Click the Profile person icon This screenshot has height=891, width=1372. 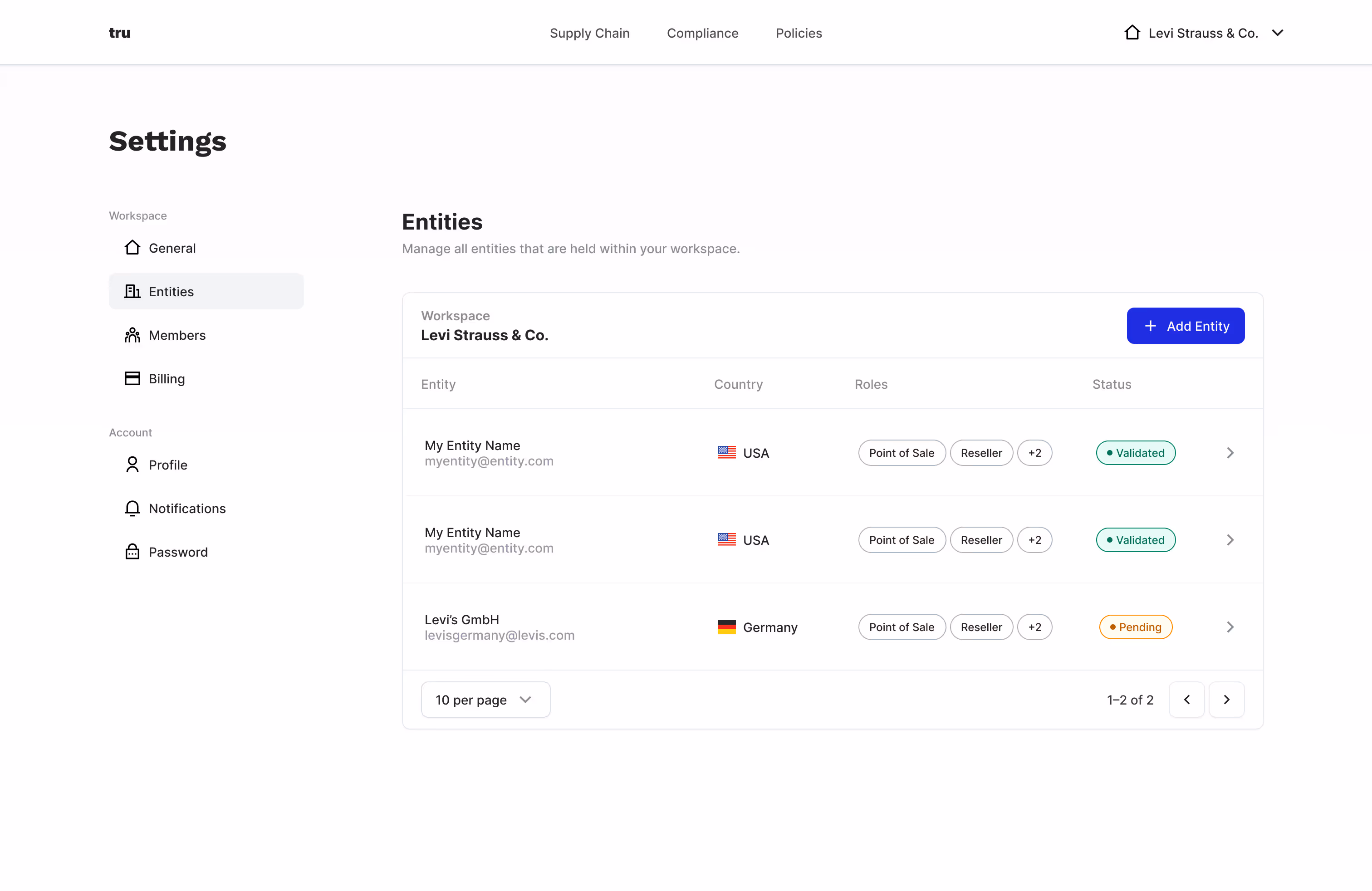click(132, 464)
